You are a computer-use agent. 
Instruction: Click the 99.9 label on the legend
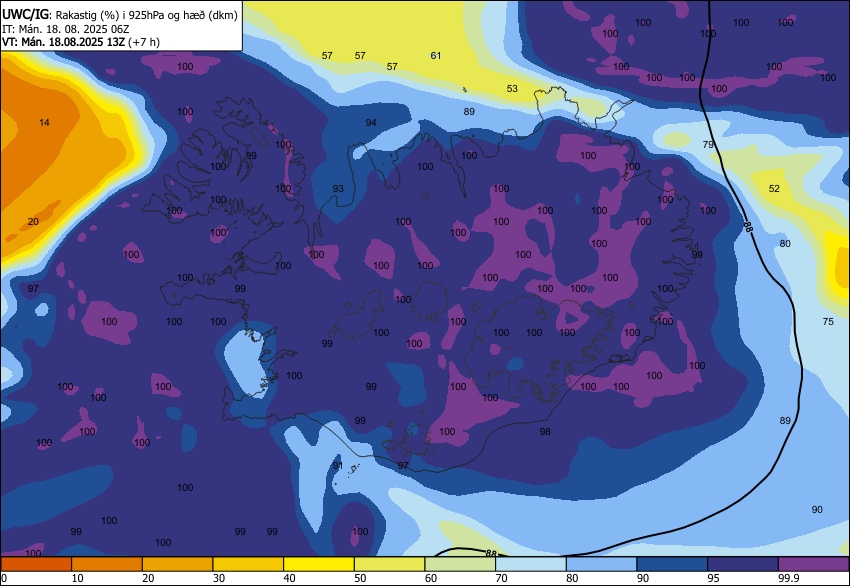pyautogui.click(x=789, y=578)
